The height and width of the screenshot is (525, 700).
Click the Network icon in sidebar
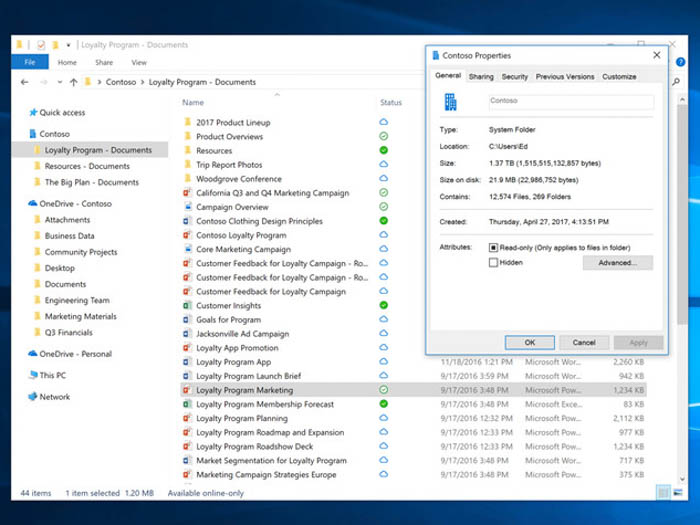pyautogui.click(x=33, y=397)
